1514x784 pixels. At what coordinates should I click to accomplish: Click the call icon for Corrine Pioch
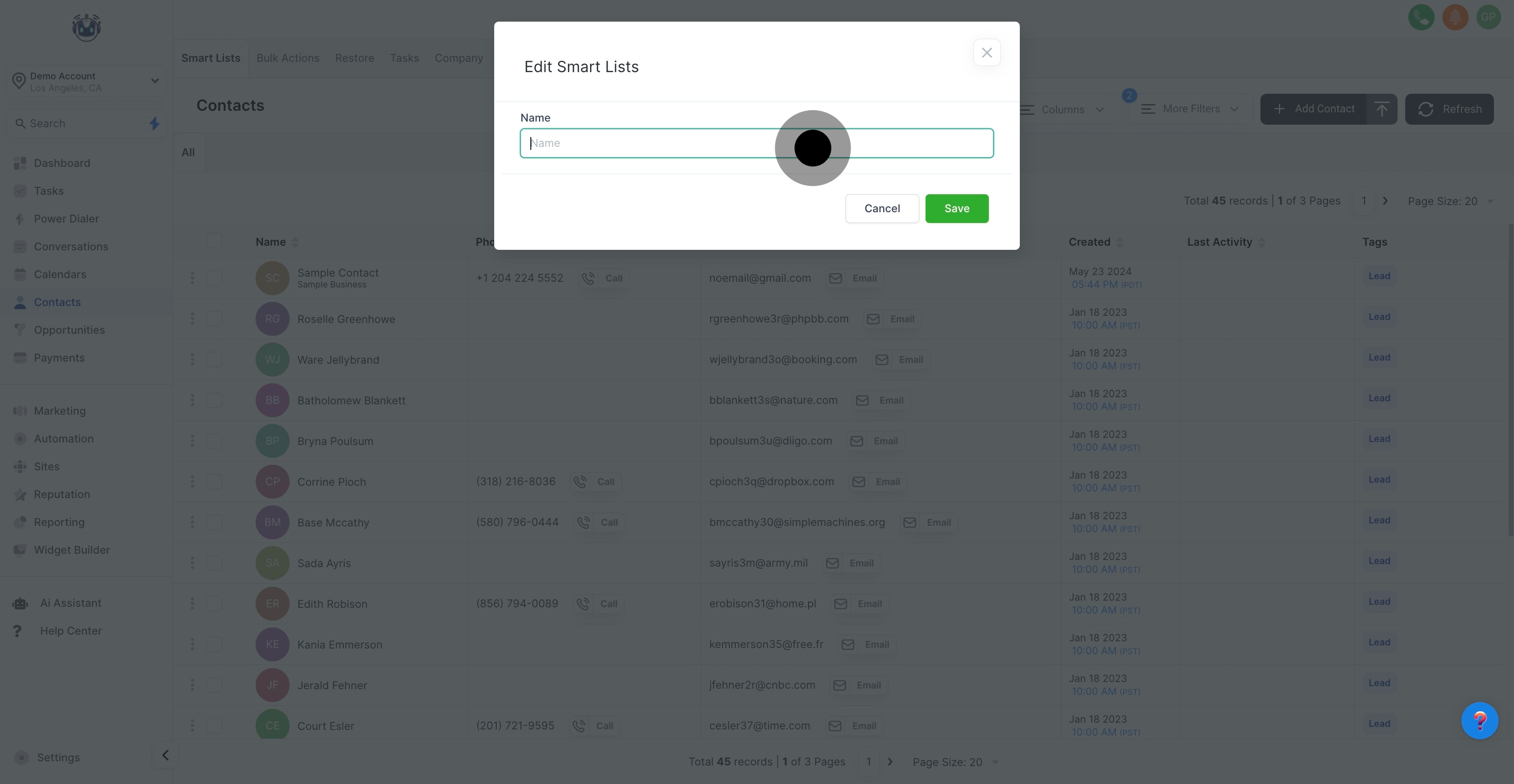pyautogui.click(x=580, y=482)
